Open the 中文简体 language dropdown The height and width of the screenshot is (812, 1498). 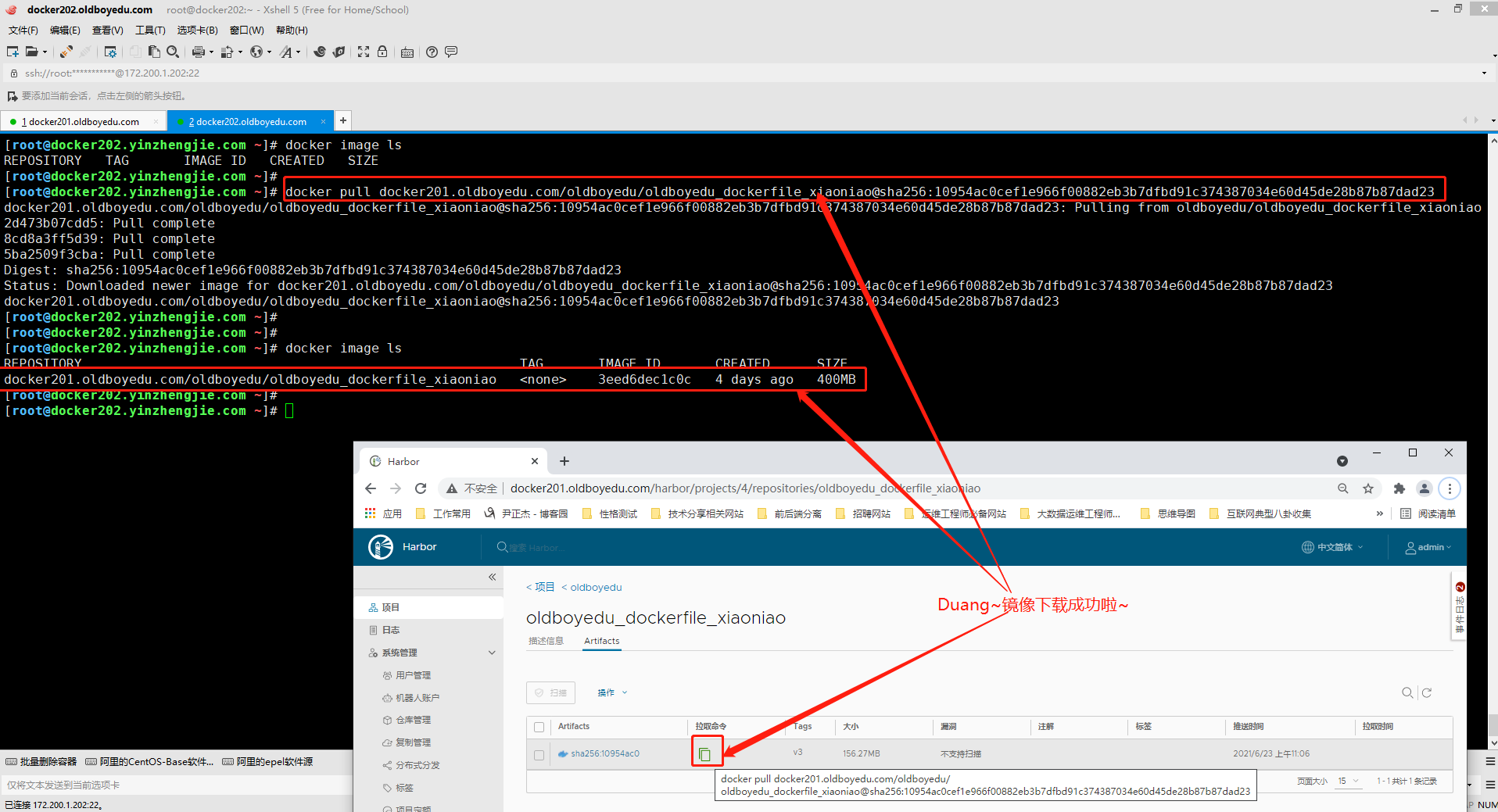(1332, 547)
